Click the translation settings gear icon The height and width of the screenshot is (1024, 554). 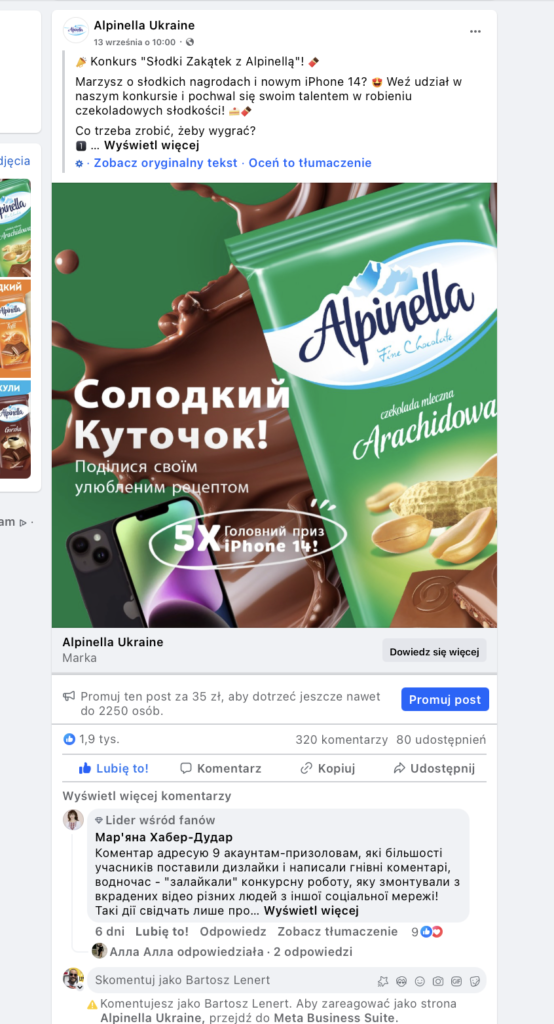pos(79,163)
